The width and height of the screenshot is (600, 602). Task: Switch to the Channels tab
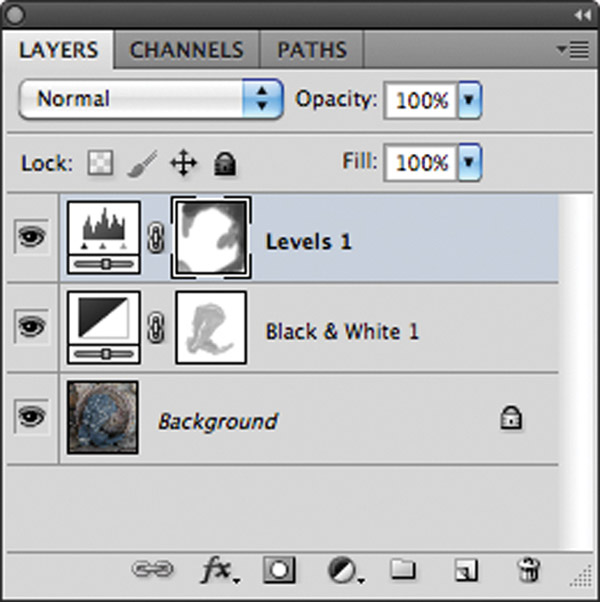[187, 50]
